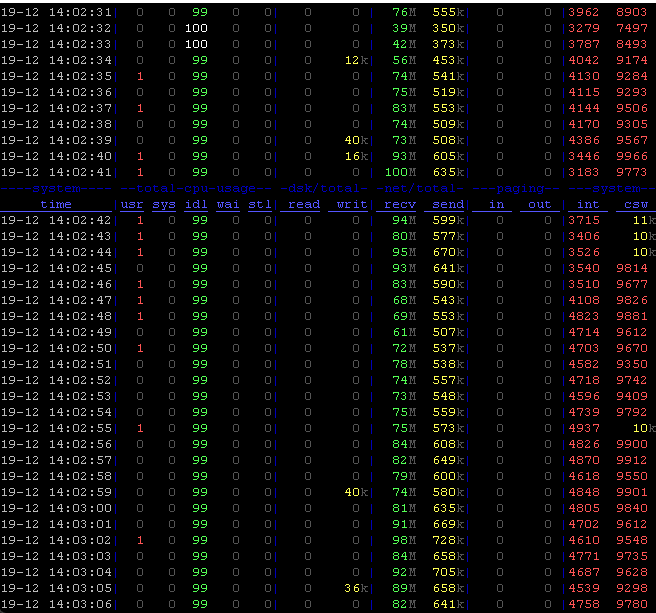Click idl value 100 in the 14:02:33 row
Viewport: 656px width, 613px height.
coord(196,44)
